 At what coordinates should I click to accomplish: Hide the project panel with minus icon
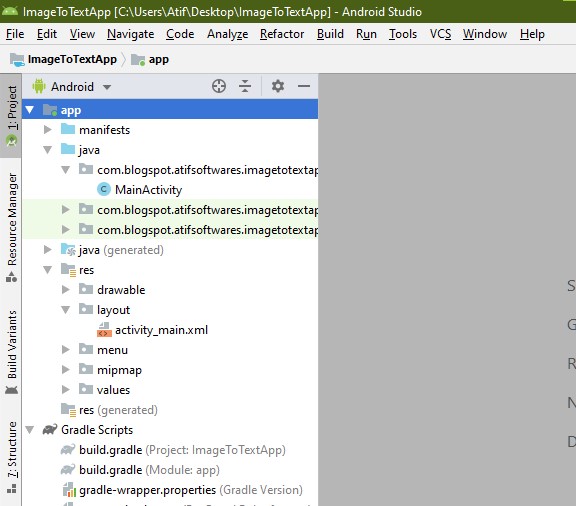(304, 86)
